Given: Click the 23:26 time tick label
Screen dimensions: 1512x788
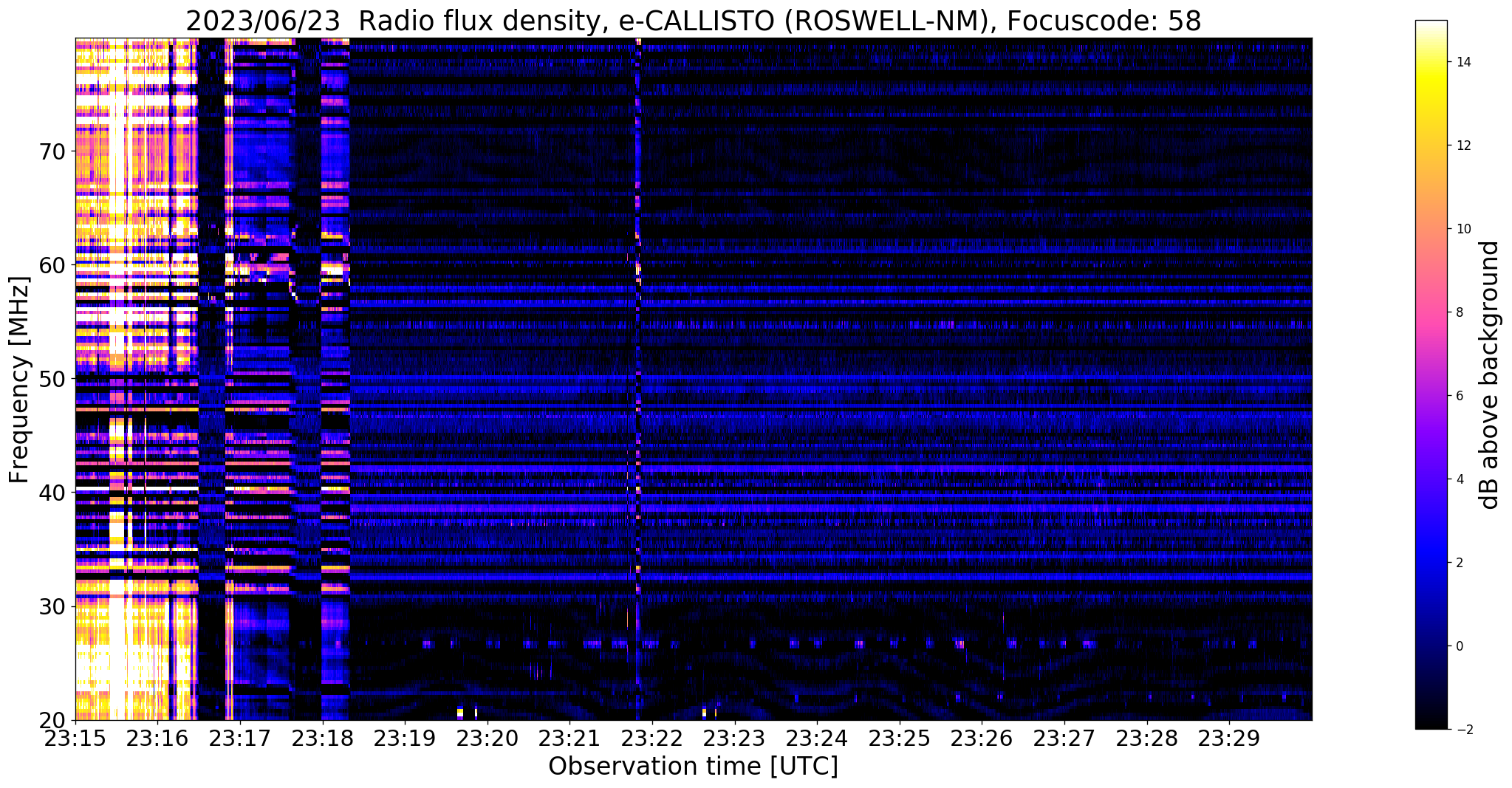Looking at the screenshot, I should pyautogui.click(x=982, y=738).
